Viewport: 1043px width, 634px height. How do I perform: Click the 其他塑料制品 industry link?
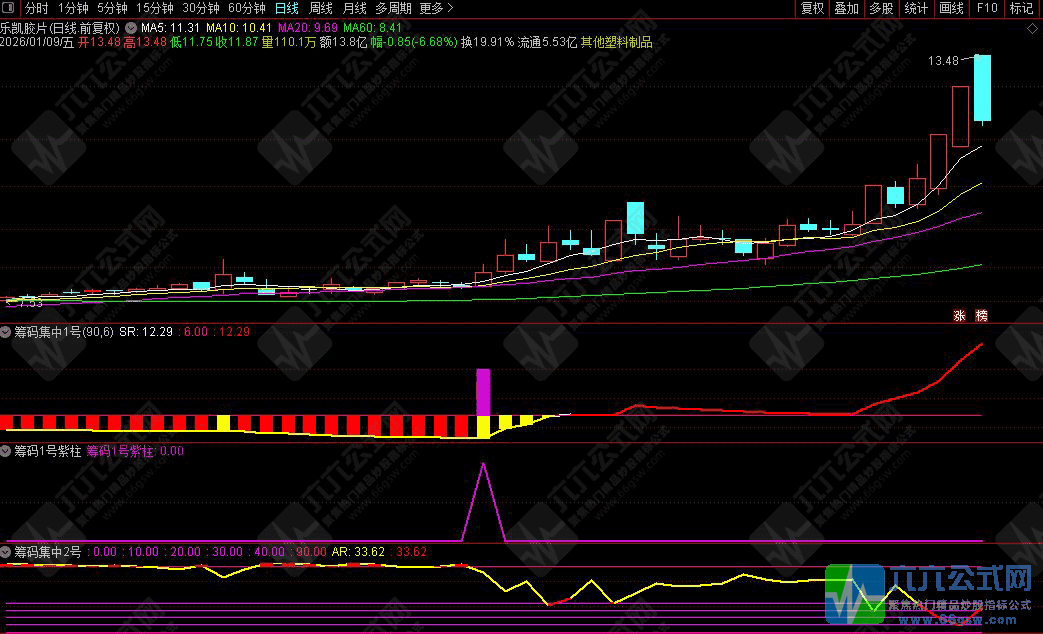click(617, 43)
